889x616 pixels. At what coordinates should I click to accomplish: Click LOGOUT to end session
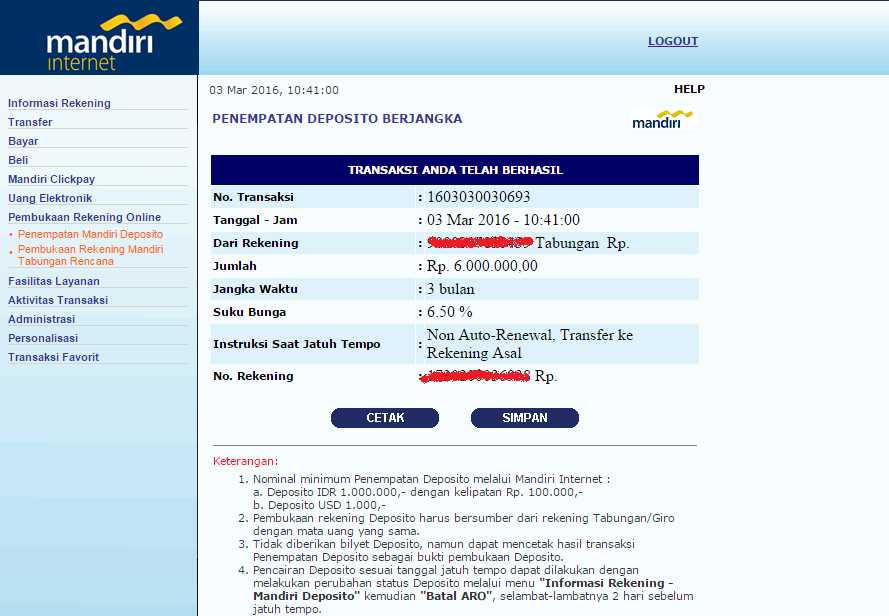(x=672, y=41)
